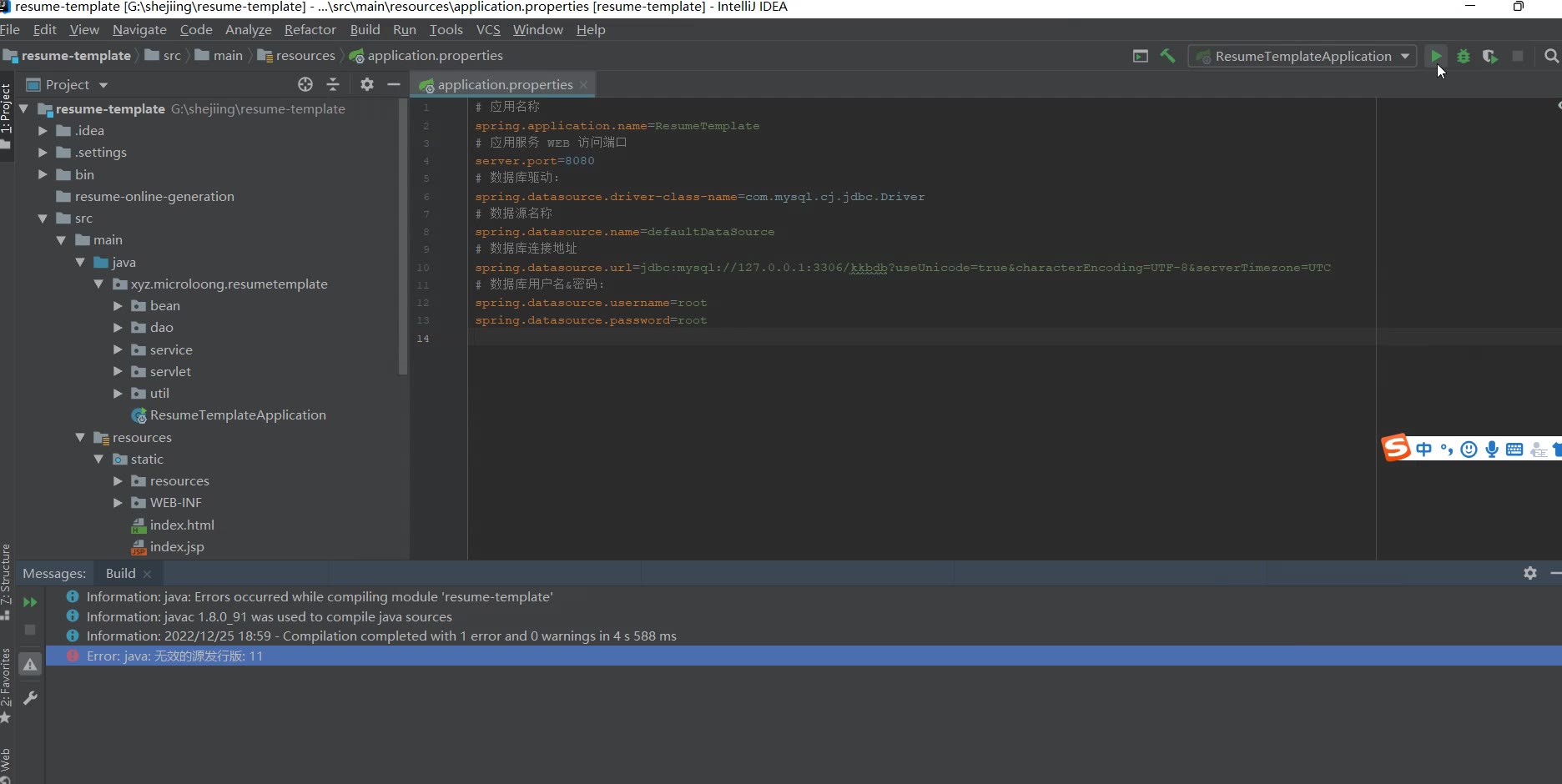The height and width of the screenshot is (784, 1562).
Task: Open Search Everywhere magnifier icon
Action: pos(1551,56)
